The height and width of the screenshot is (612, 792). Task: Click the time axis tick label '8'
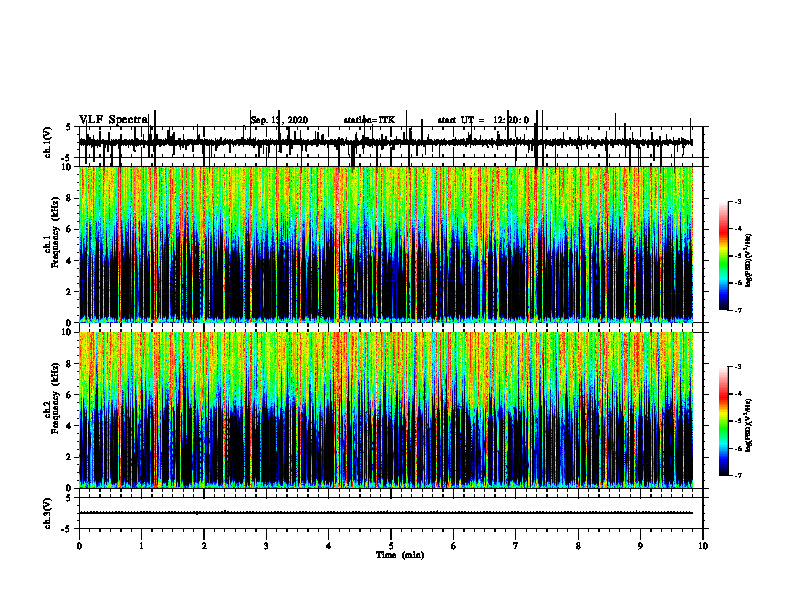(x=578, y=546)
